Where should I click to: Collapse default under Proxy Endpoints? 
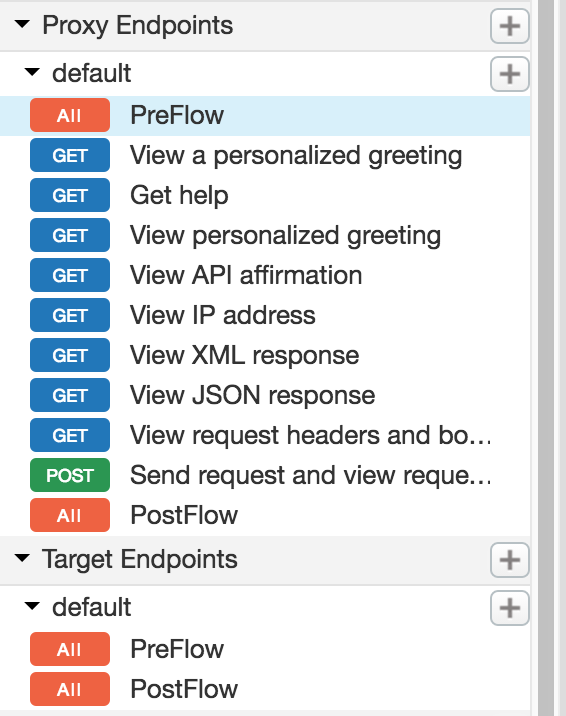point(32,72)
